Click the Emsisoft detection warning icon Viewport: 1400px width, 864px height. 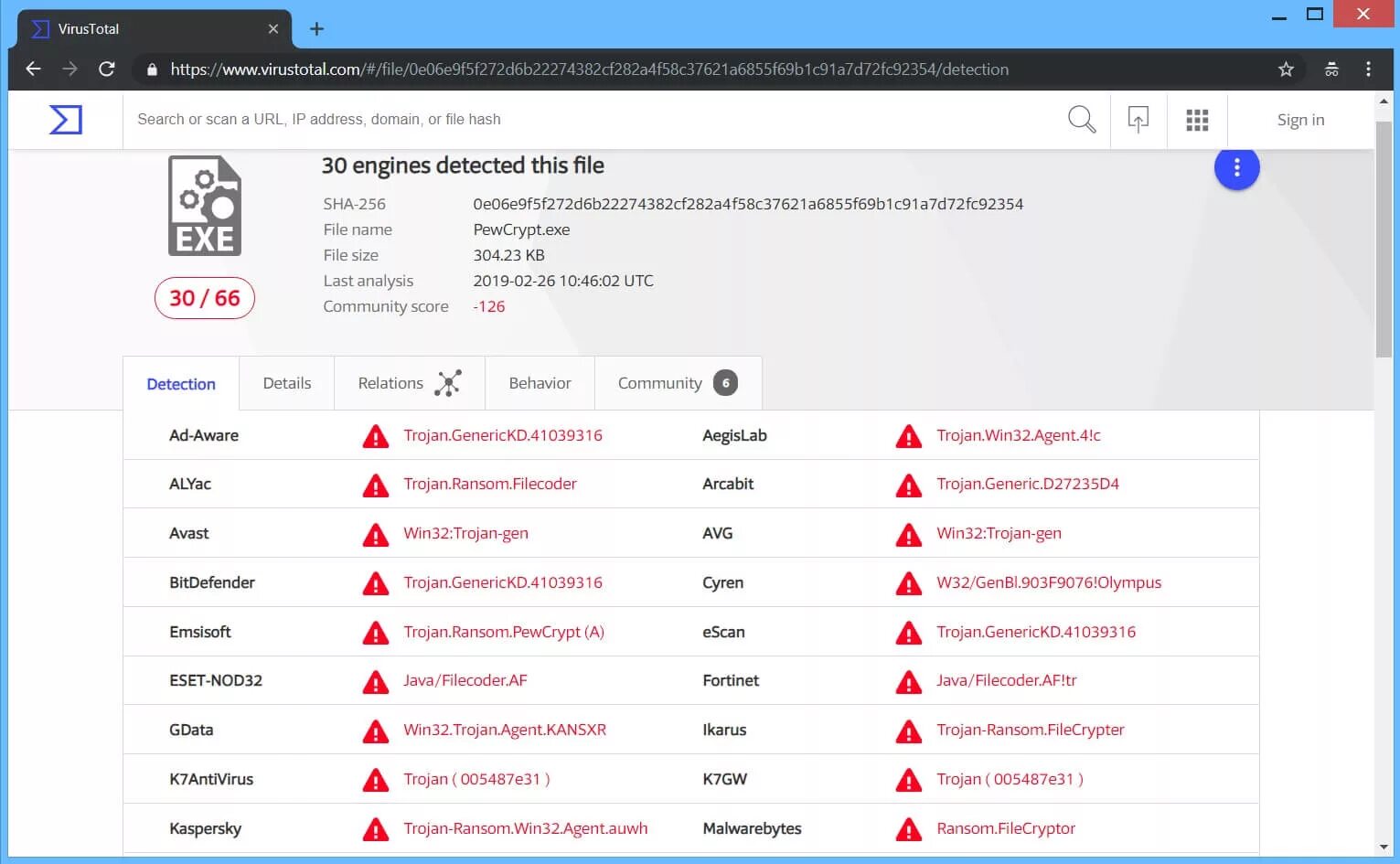pyautogui.click(x=375, y=633)
